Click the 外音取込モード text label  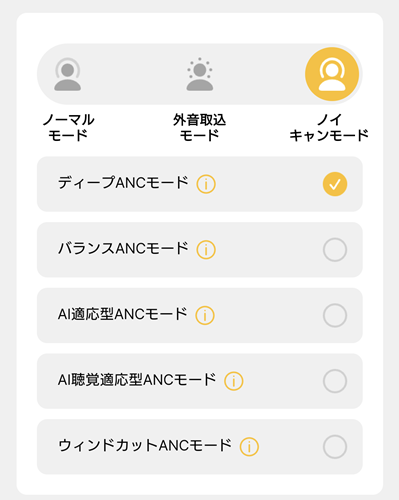[199, 128]
